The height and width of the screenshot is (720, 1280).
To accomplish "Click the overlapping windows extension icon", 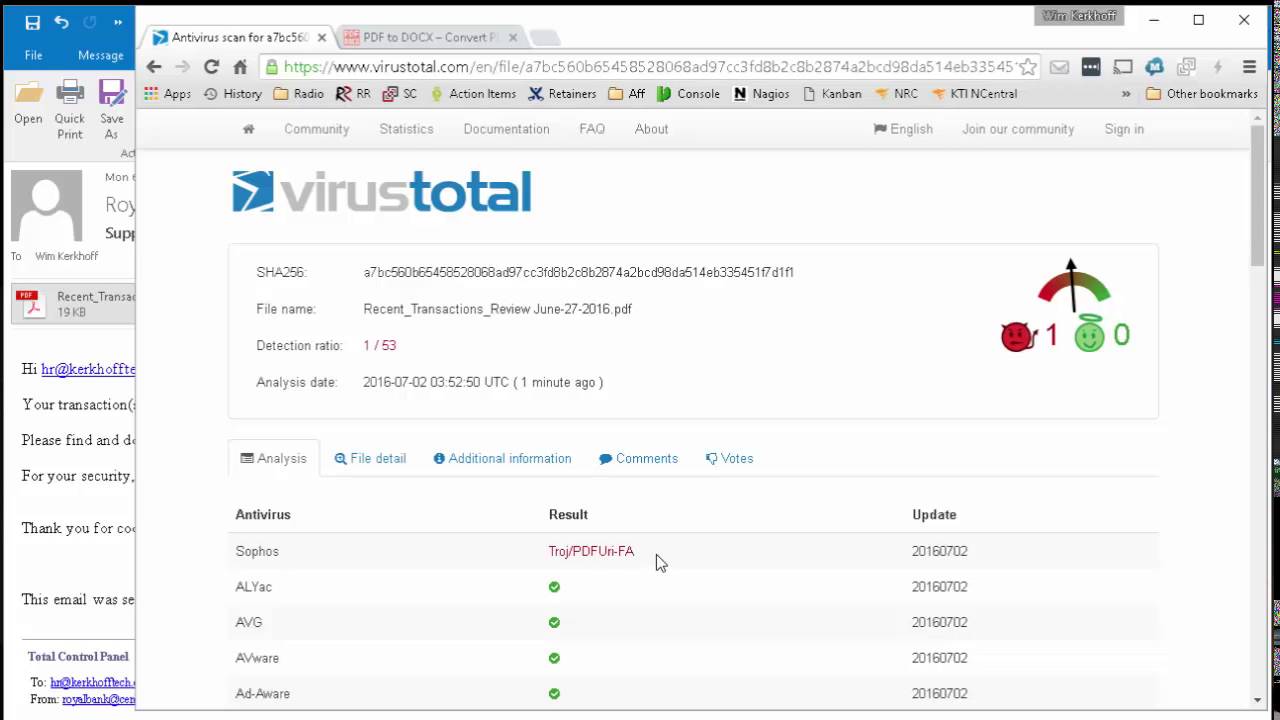I will (x=1186, y=67).
